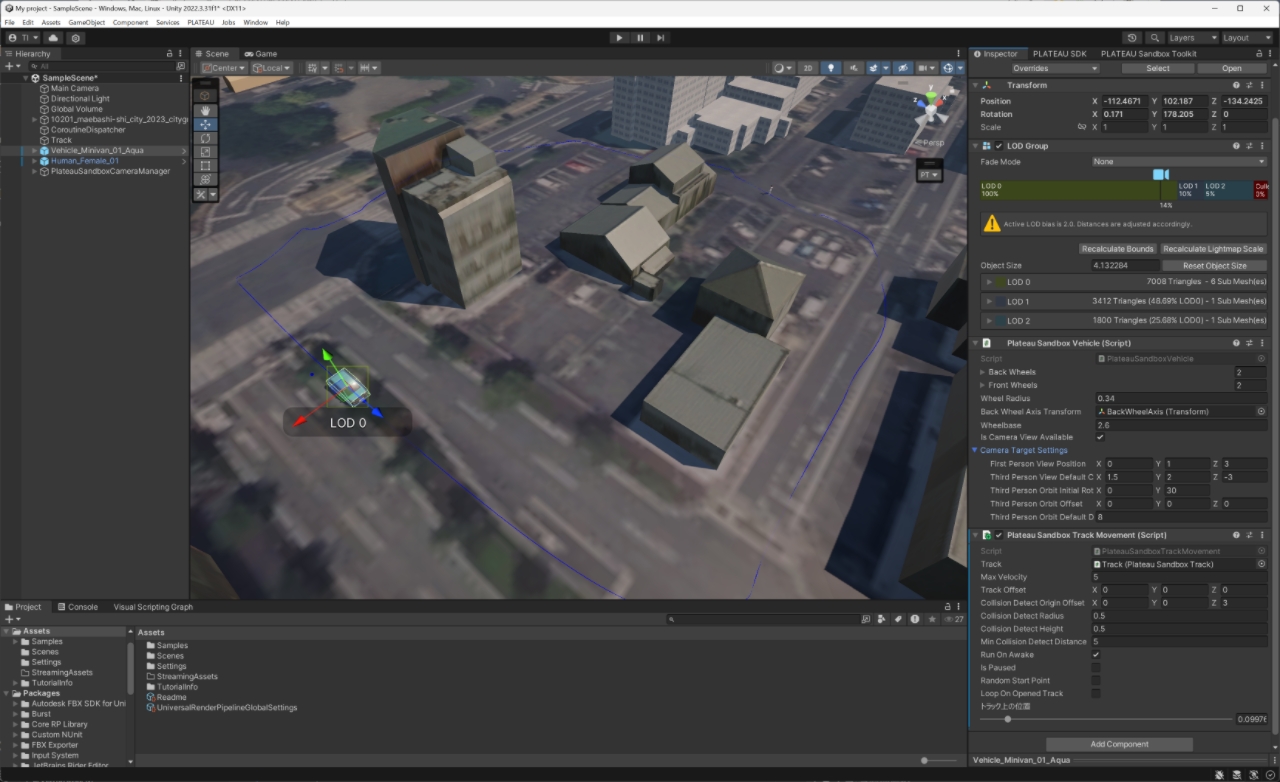The width and height of the screenshot is (1280, 782).
Task: Toggle scene visibility hidden-objects icon
Action: tap(903, 68)
